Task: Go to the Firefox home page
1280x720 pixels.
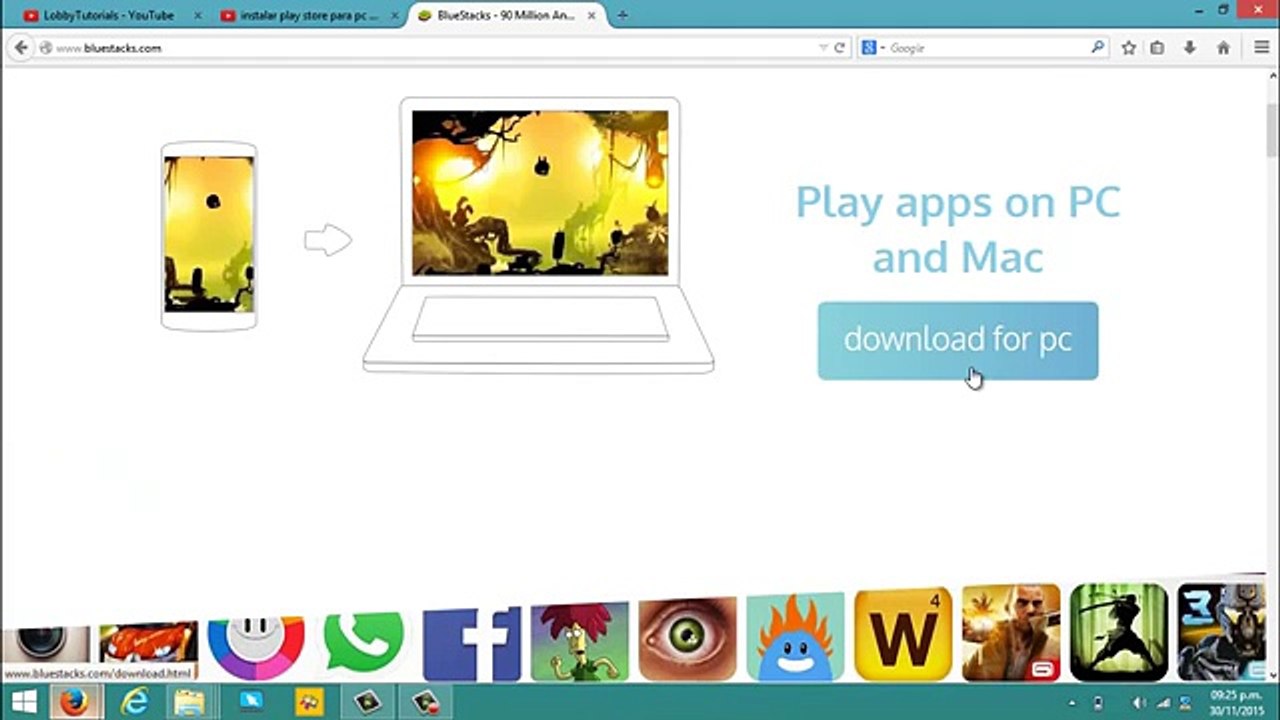Action: click(x=1223, y=47)
